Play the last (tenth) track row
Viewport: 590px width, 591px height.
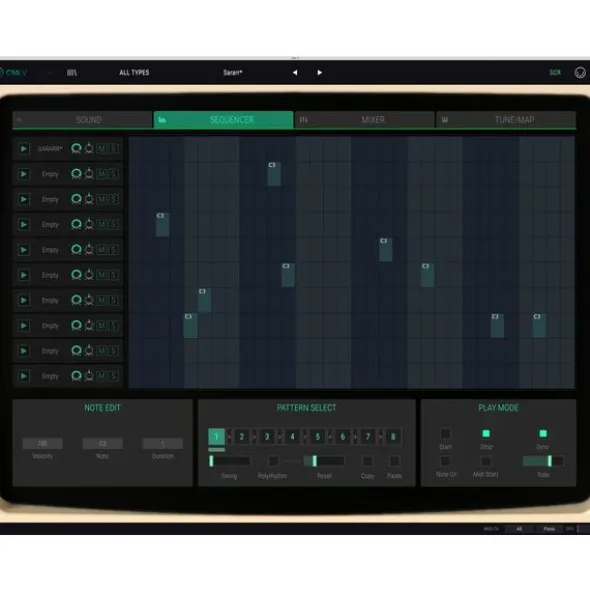(23, 376)
